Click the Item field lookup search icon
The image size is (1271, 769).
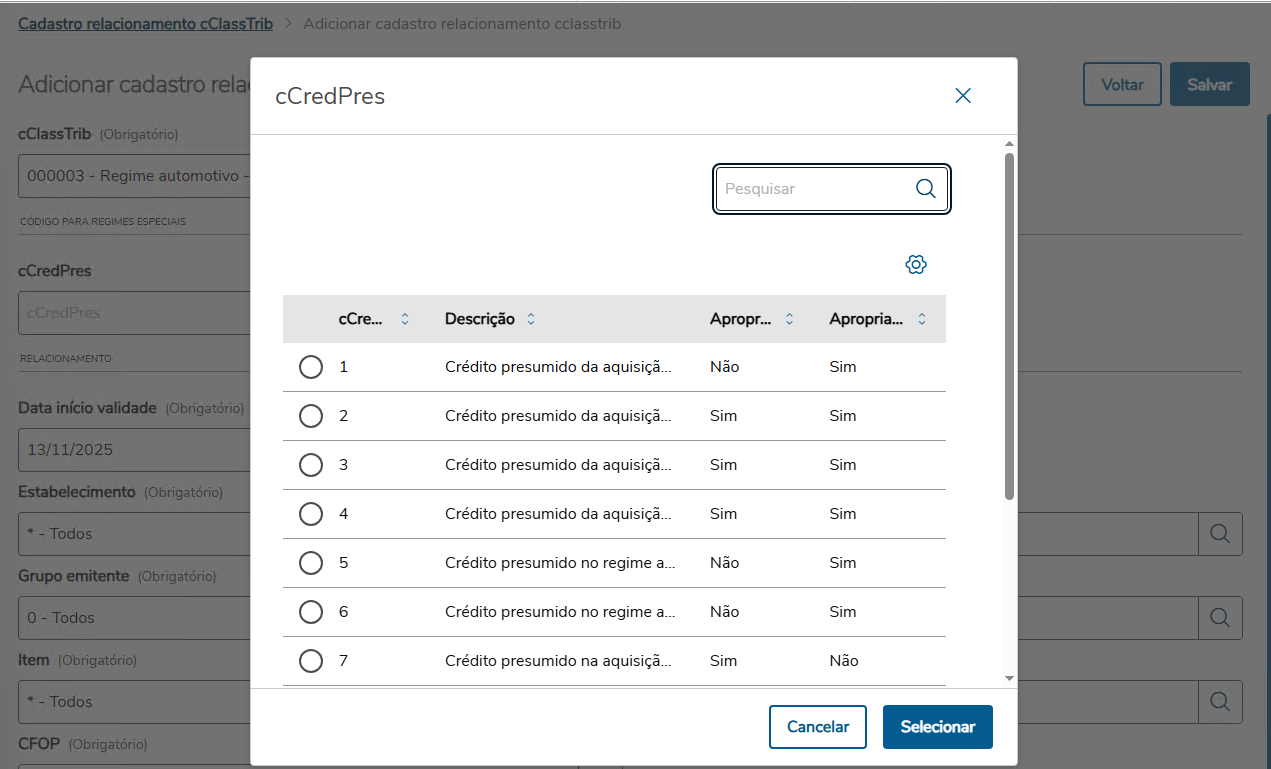pos(1220,702)
